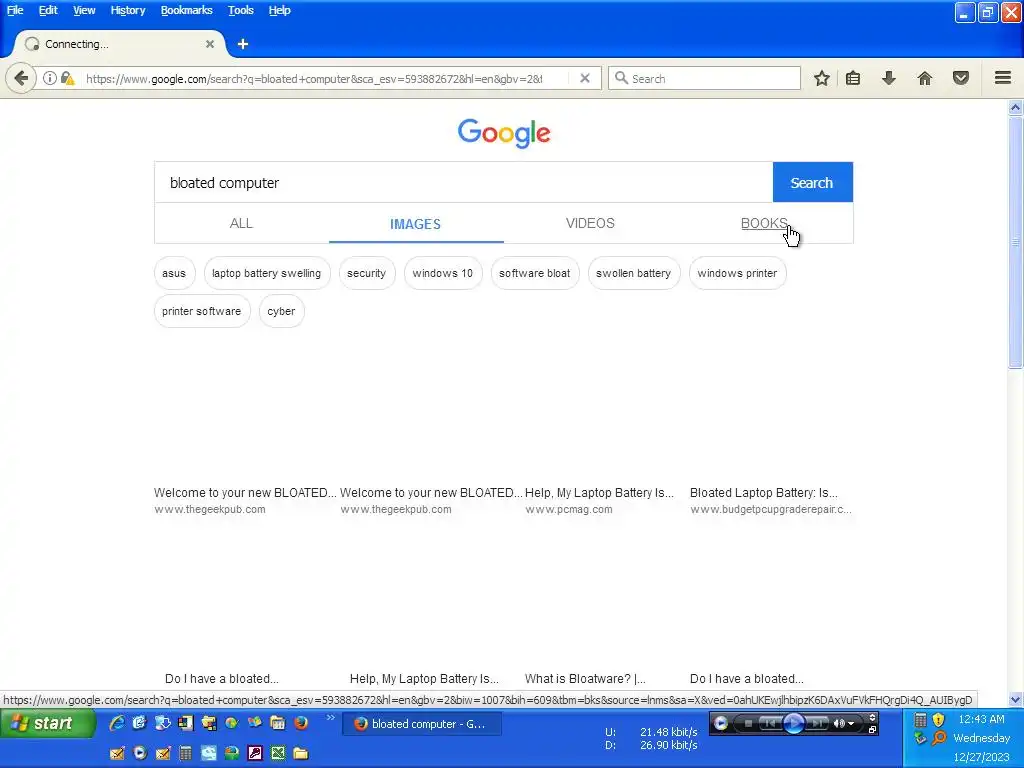
Task: Click the security shield tray icon
Action: tap(938, 720)
